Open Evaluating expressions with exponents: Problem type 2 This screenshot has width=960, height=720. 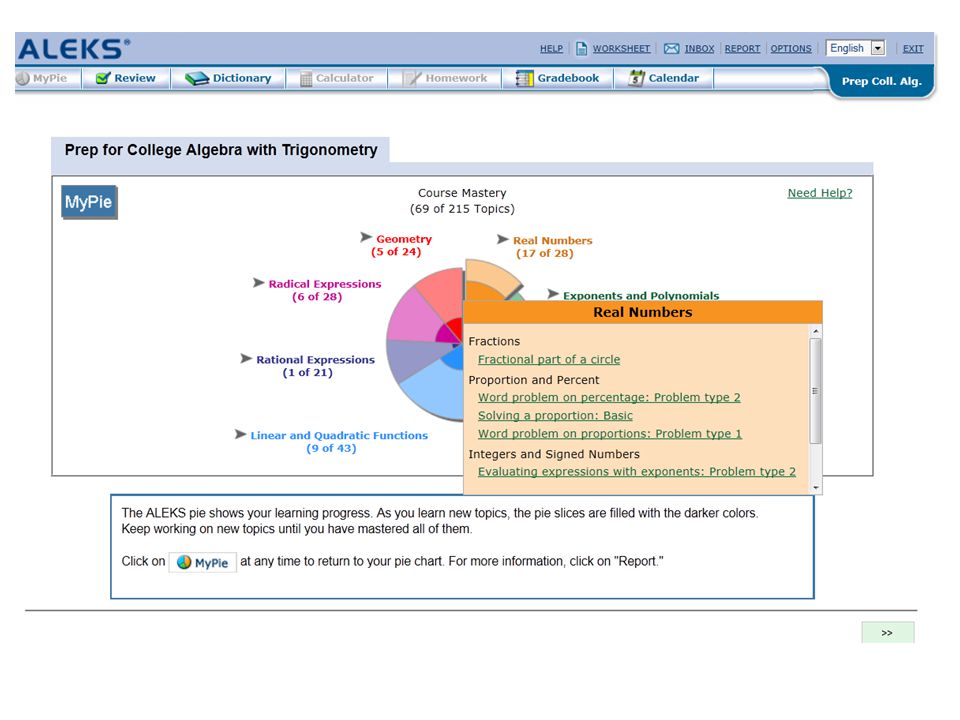click(637, 472)
